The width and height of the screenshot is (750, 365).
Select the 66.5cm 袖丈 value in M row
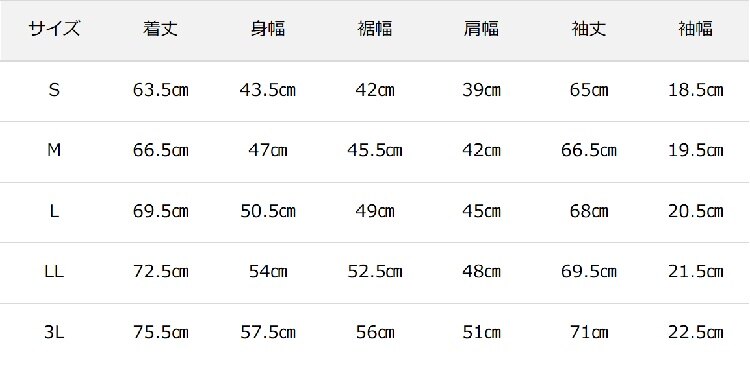pyautogui.click(x=589, y=150)
